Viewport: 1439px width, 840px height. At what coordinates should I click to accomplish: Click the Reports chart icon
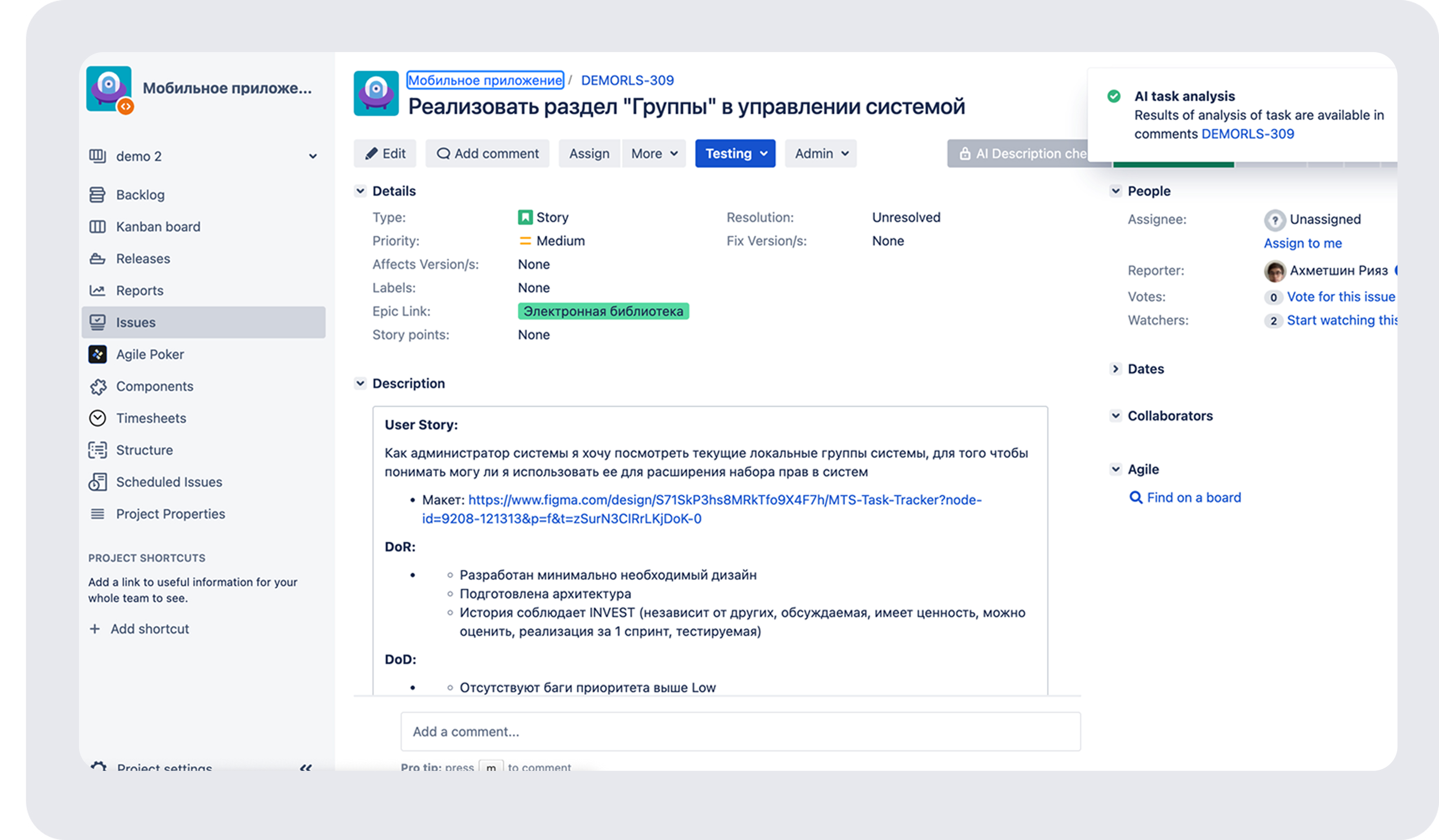(x=97, y=291)
